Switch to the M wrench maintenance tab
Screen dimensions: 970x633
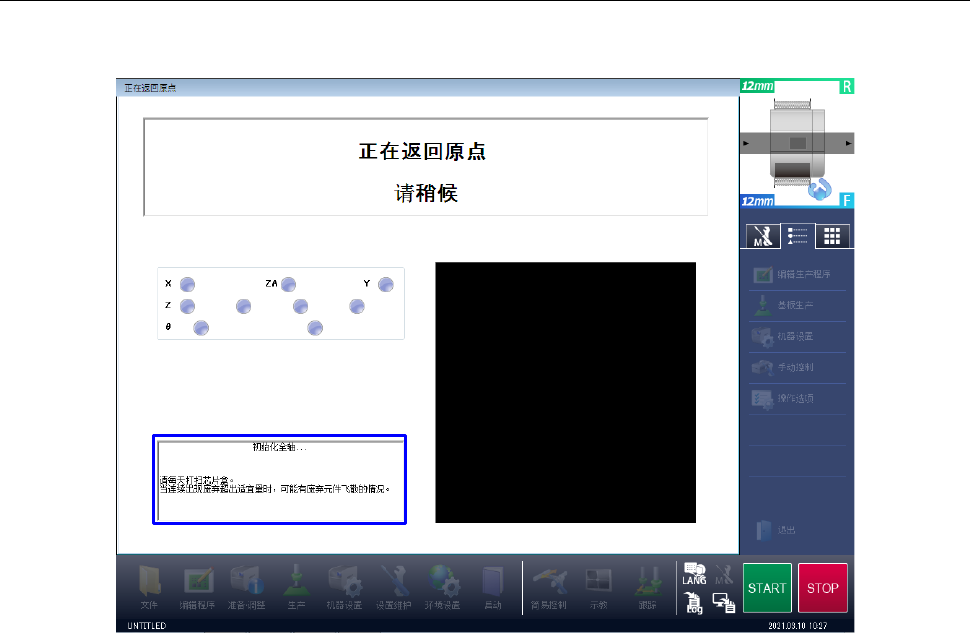coord(763,236)
